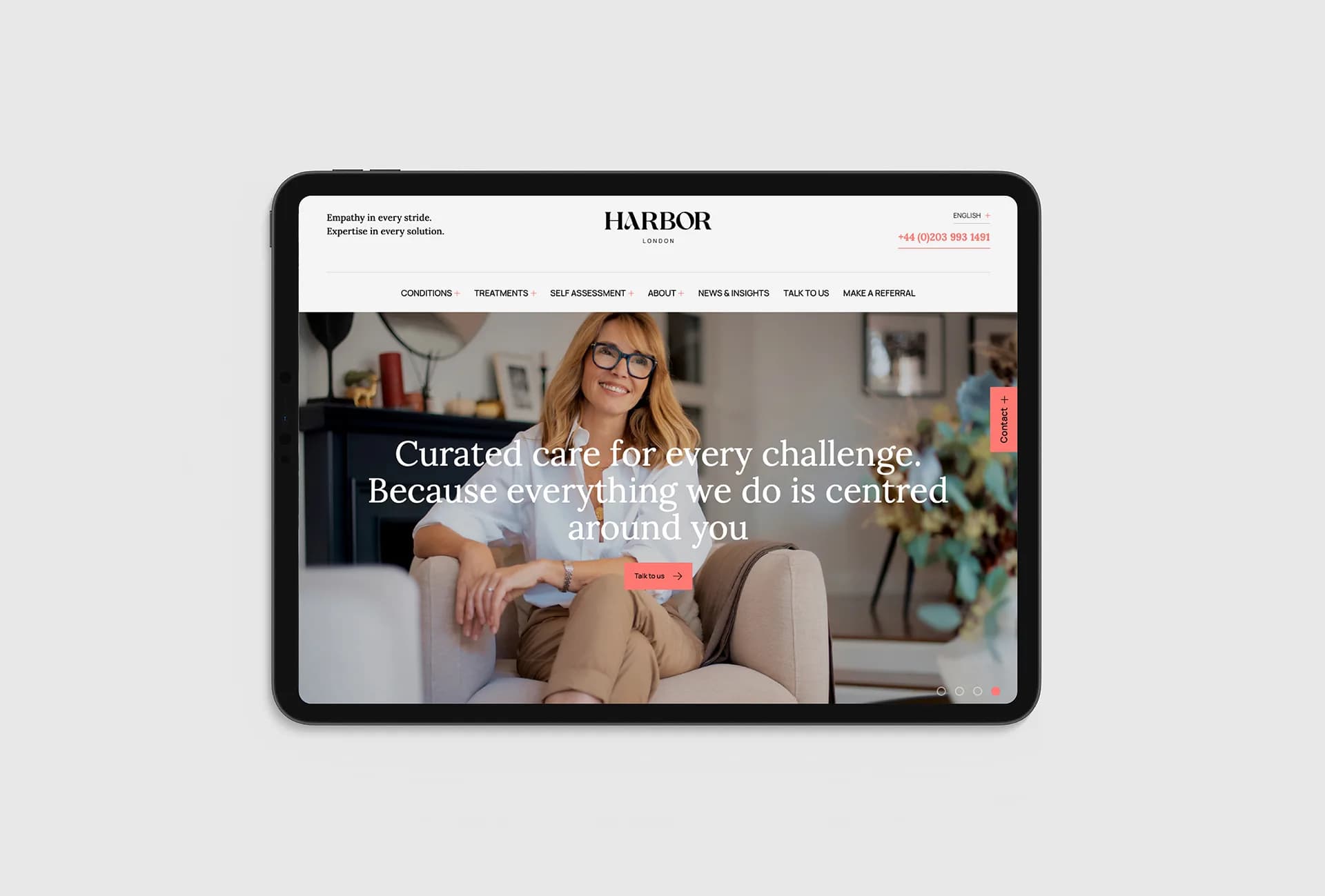Open NEWS & INSIGHTS menu tab
The height and width of the screenshot is (896, 1325).
[733, 293]
